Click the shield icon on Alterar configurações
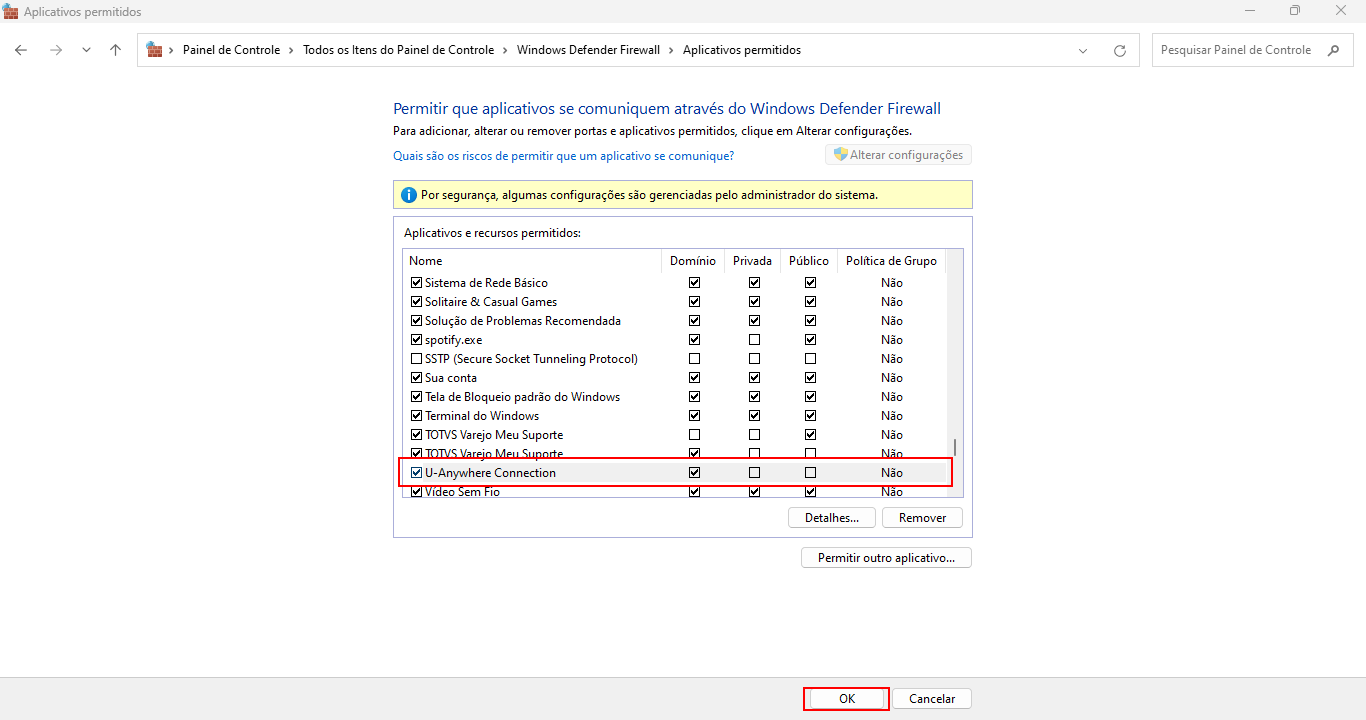The image size is (1366, 720). tap(841, 155)
